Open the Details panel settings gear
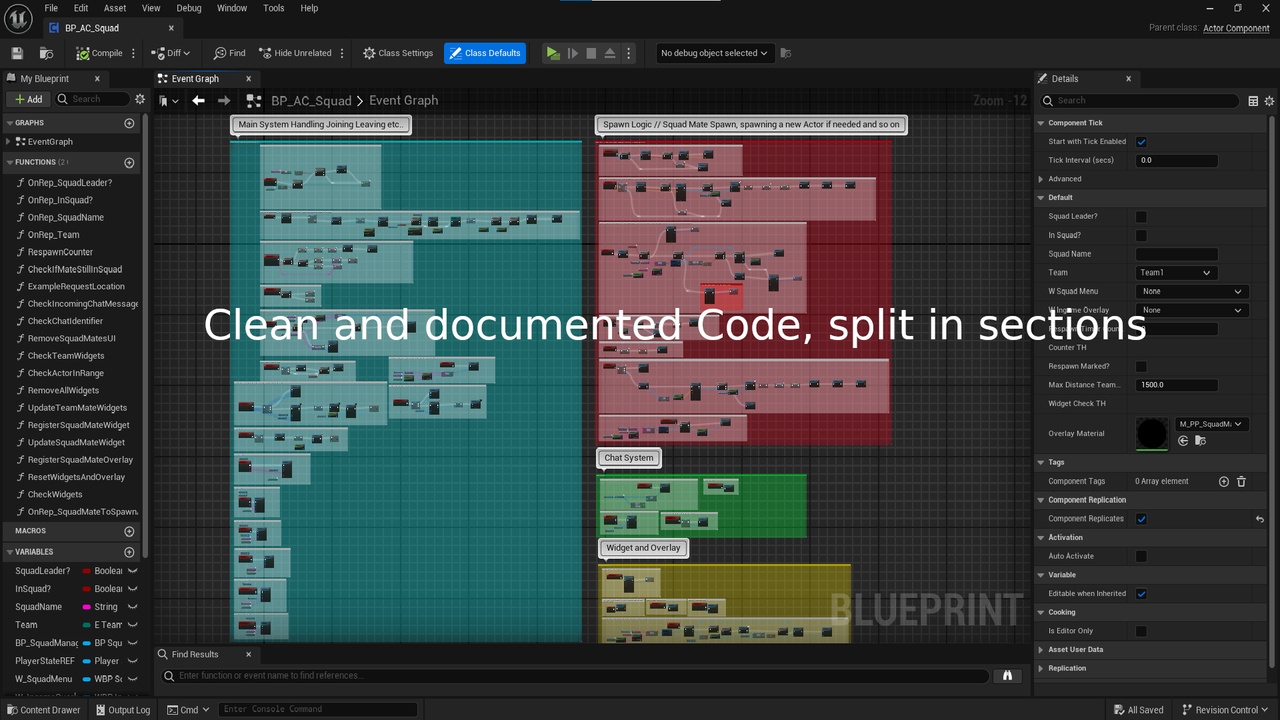 (1270, 101)
